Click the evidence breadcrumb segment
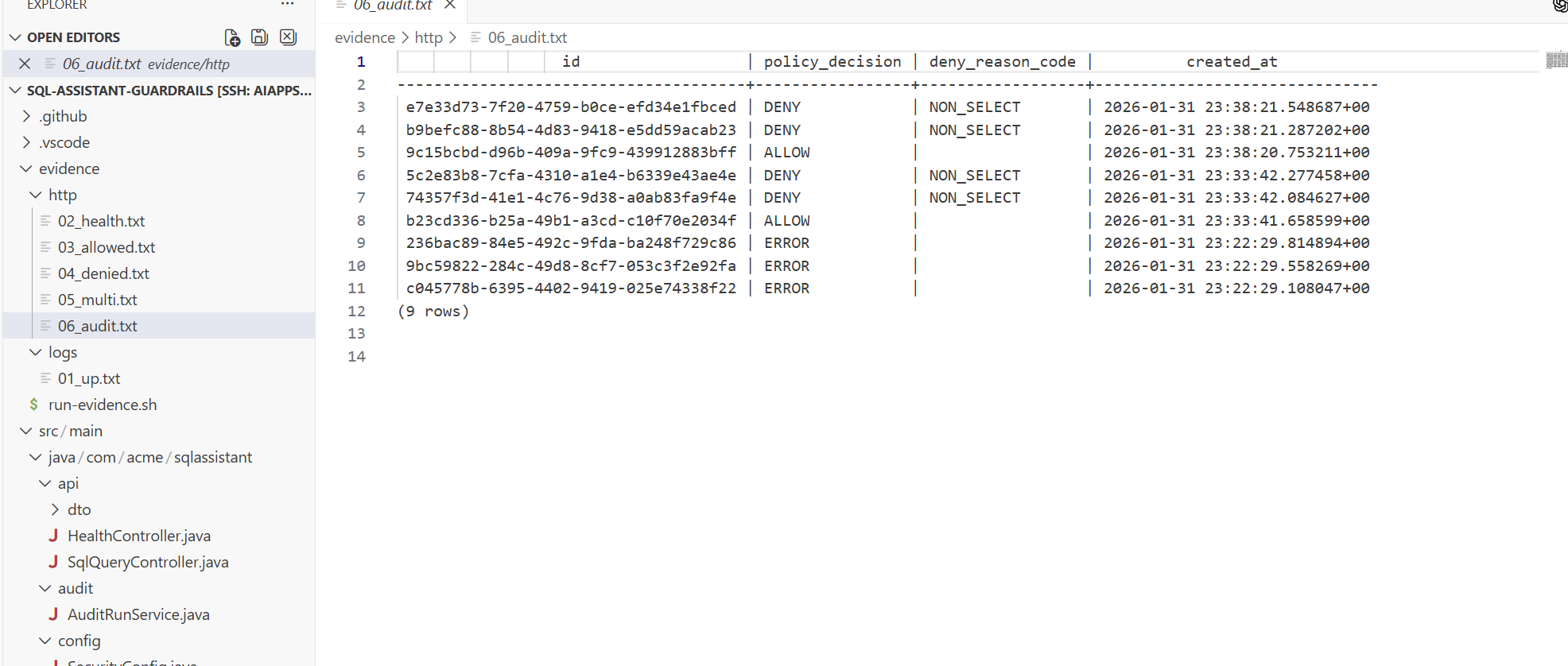 [x=364, y=37]
